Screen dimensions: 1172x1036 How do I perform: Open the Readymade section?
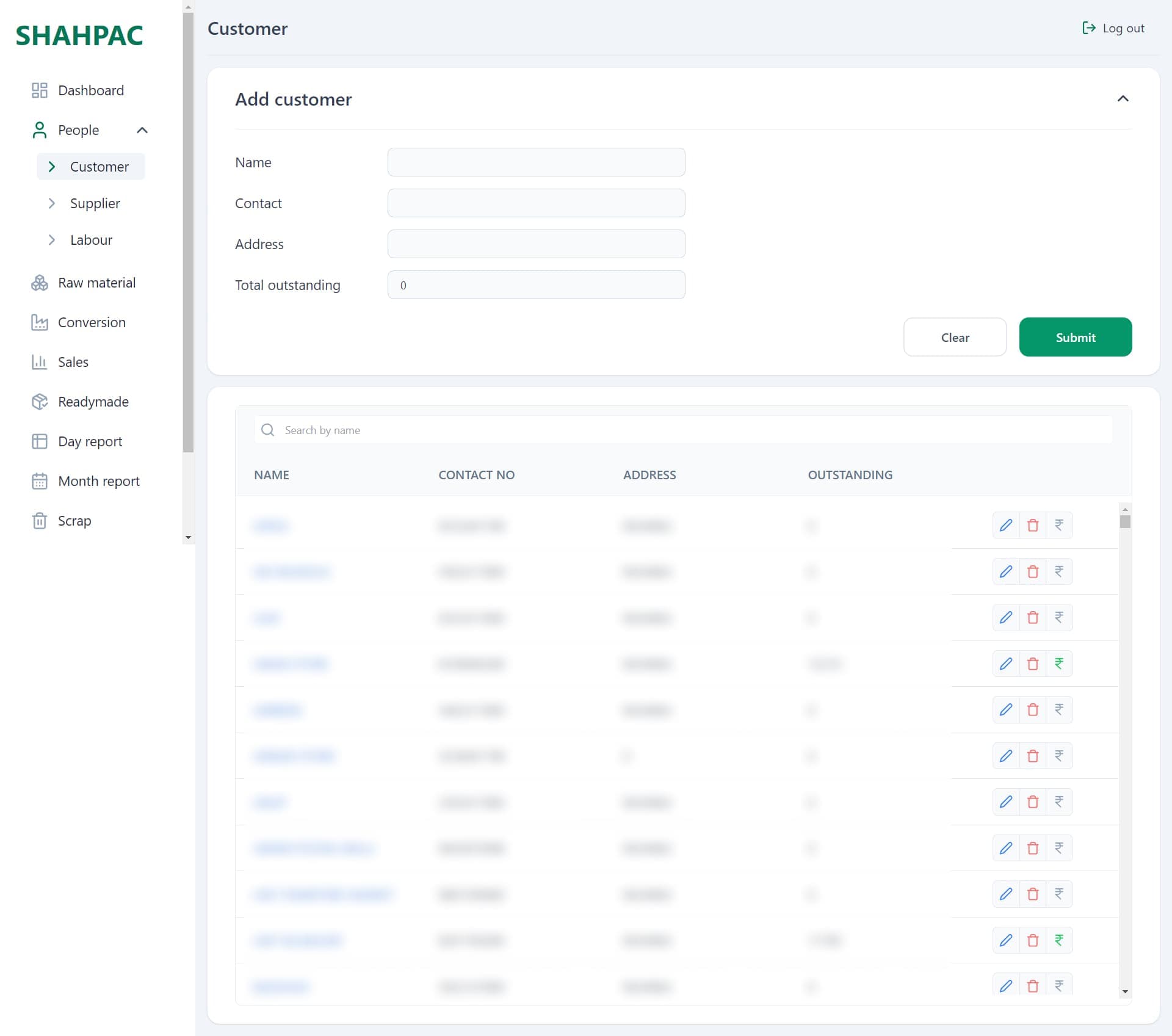click(93, 402)
